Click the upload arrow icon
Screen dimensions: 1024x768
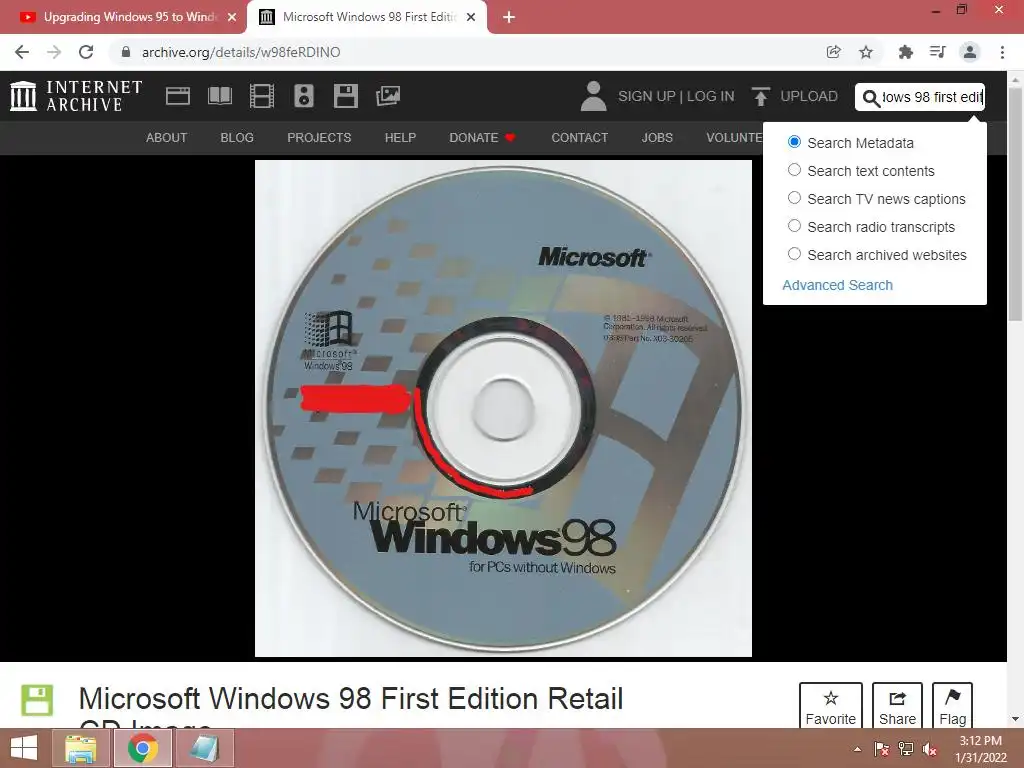(760, 96)
